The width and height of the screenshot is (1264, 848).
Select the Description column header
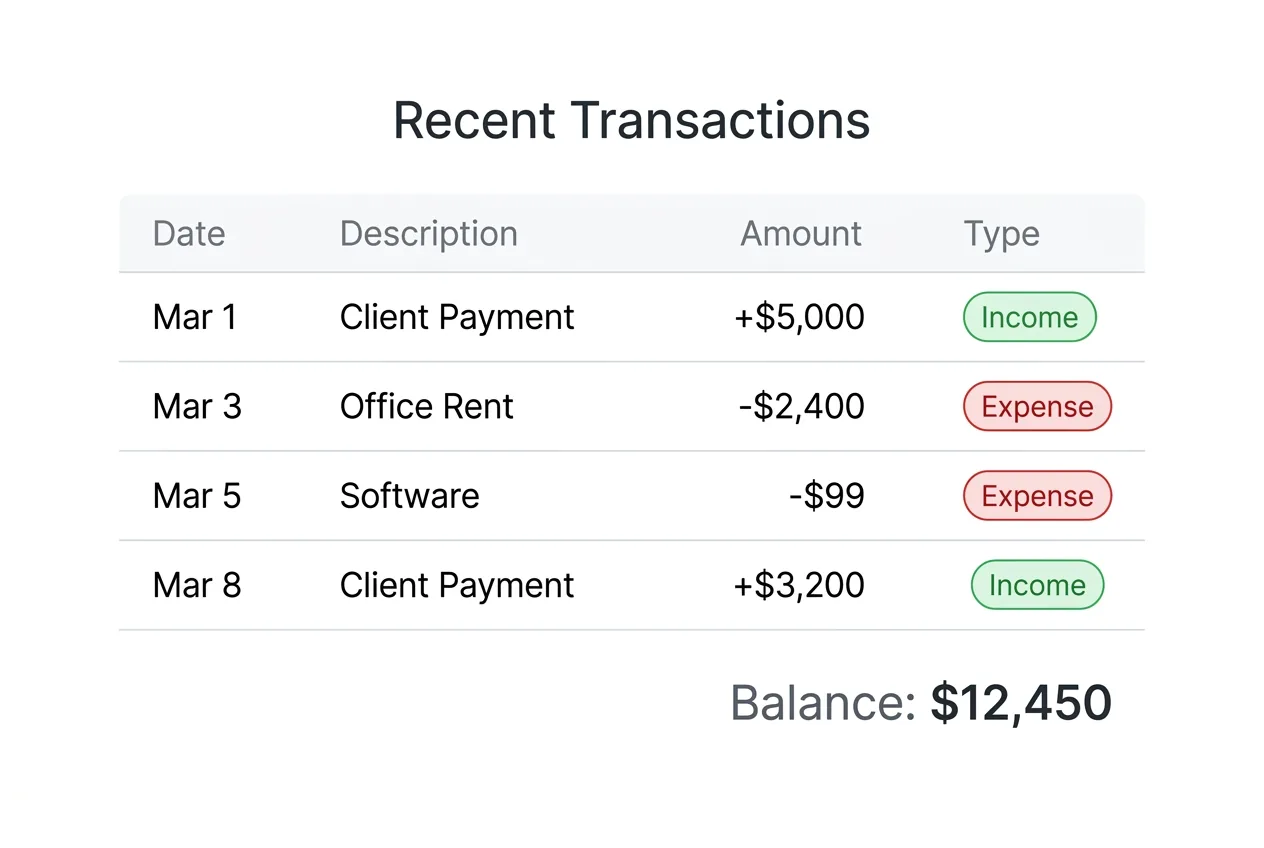click(429, 233)
